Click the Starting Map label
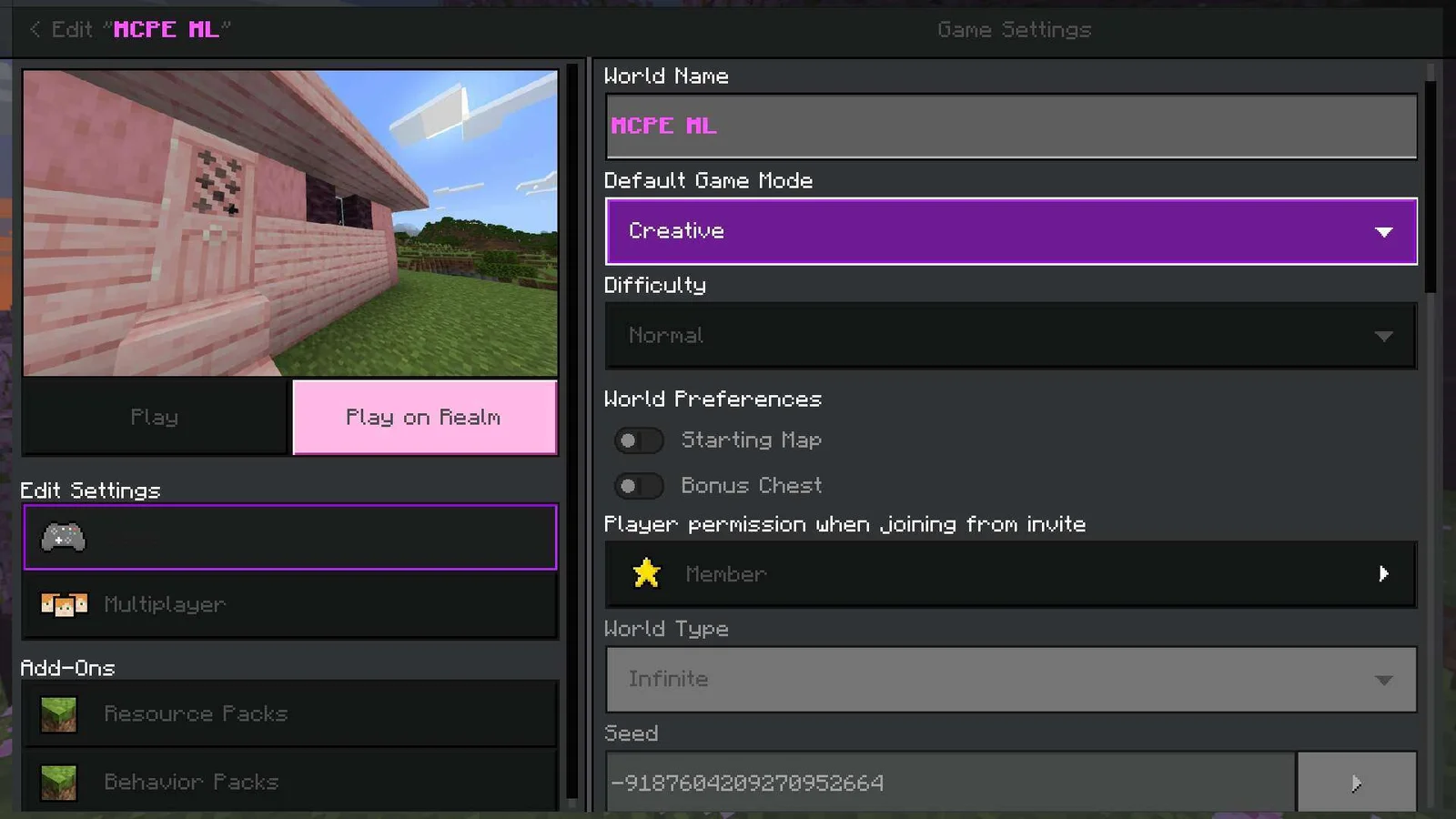 [752, 440]
